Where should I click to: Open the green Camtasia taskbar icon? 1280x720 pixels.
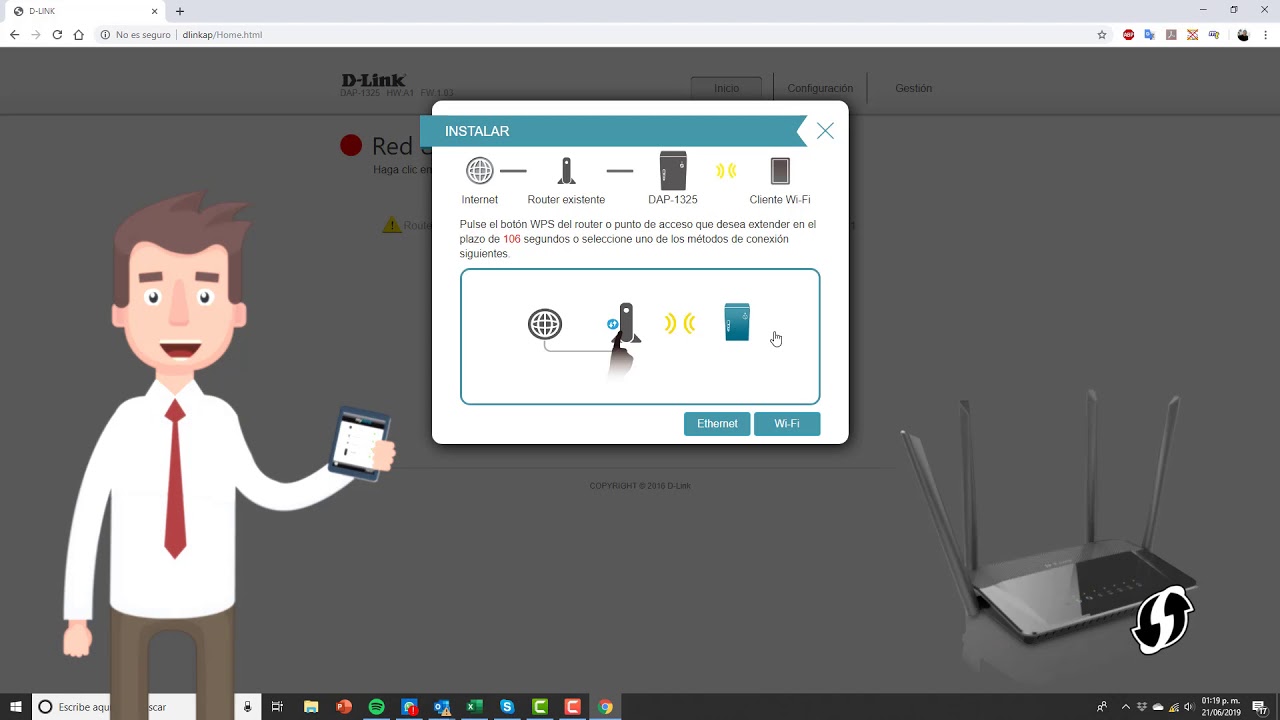540,707
